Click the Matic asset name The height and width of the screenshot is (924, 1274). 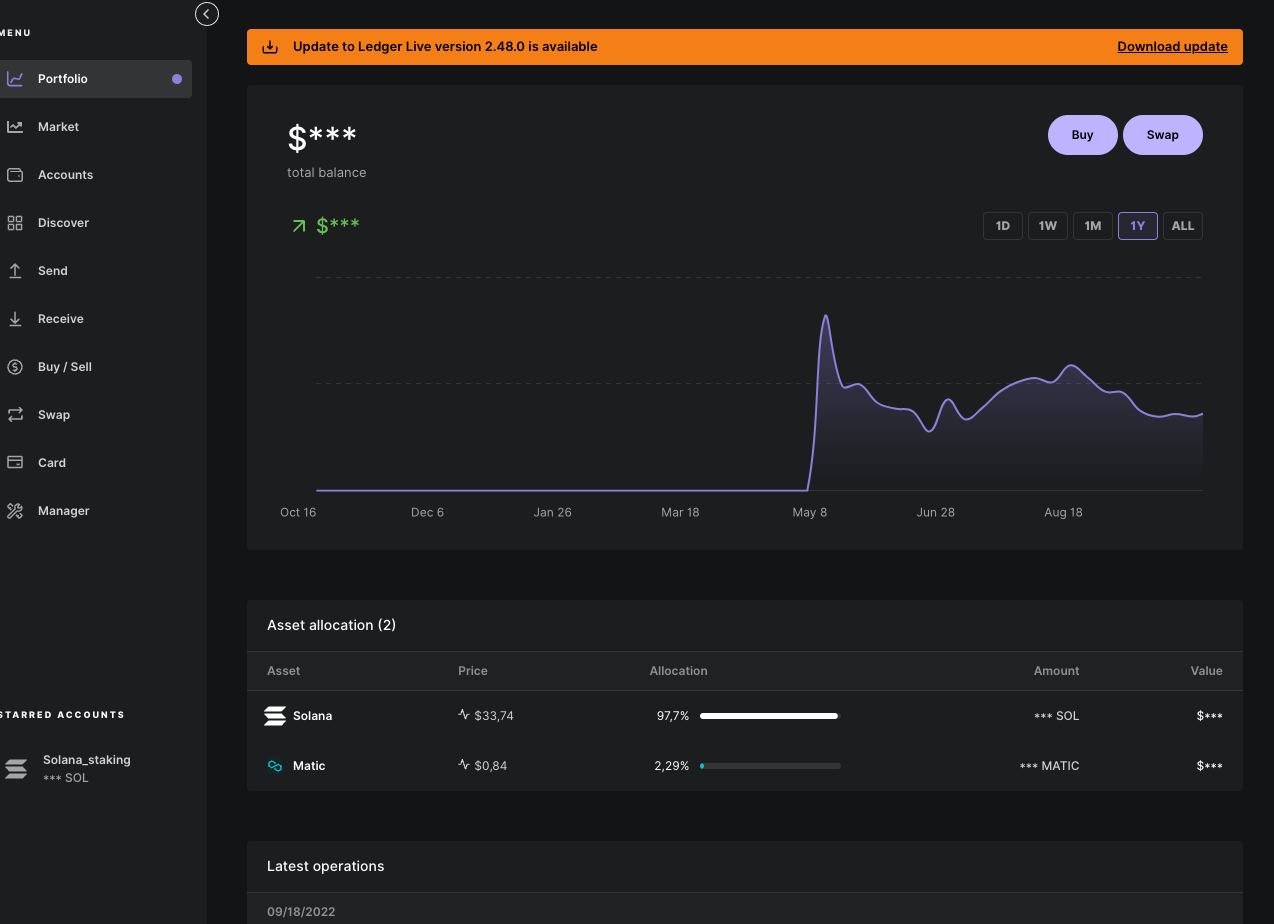[x=309, y=766]
